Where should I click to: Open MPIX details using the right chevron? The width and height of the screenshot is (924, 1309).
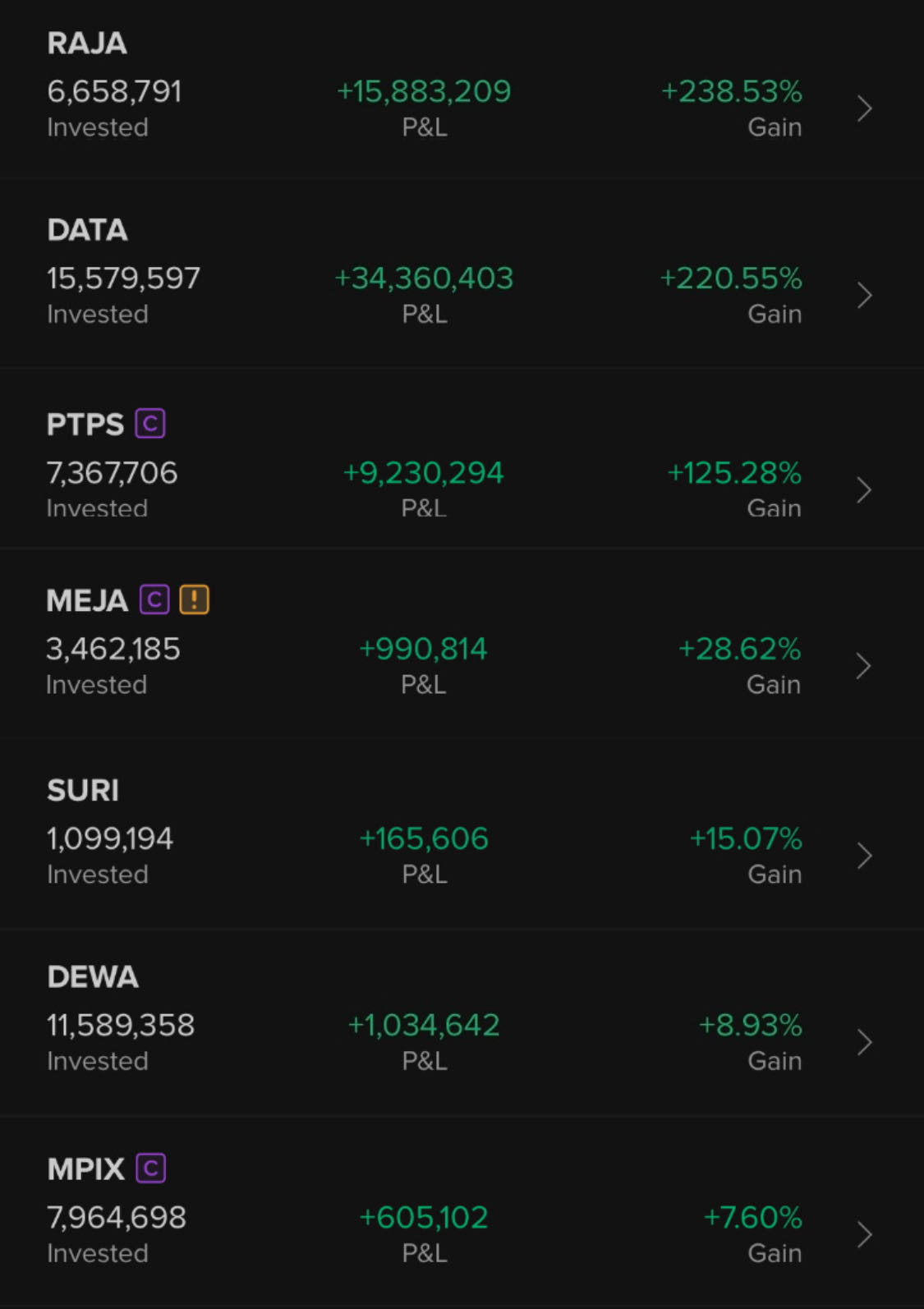click(864, 1234)
